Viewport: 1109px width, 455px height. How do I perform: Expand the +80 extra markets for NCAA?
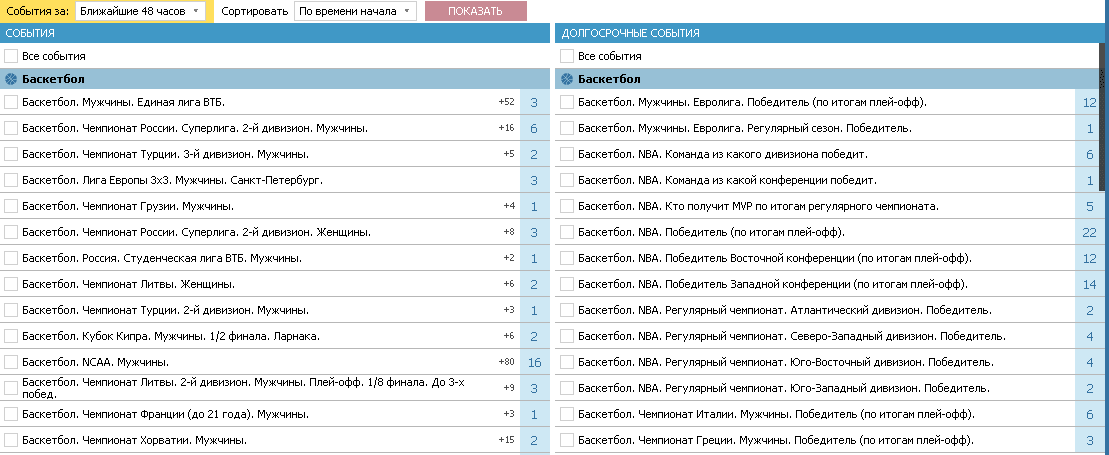506,362
